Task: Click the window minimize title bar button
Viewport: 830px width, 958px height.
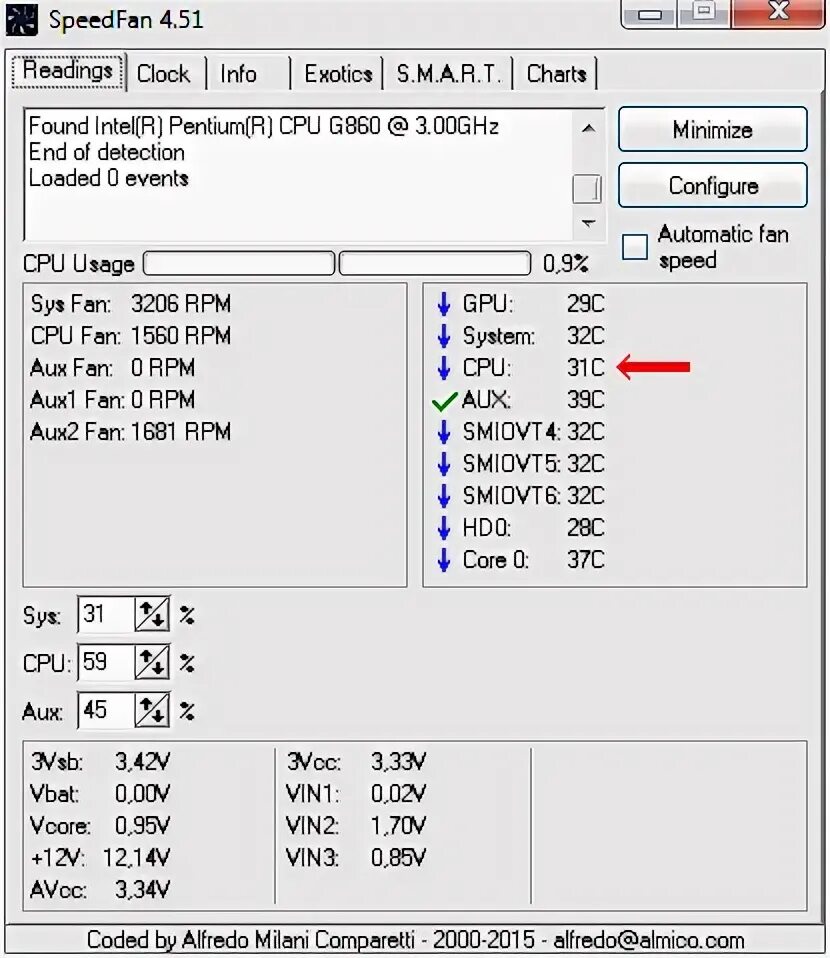Action: tap(650, 13)
